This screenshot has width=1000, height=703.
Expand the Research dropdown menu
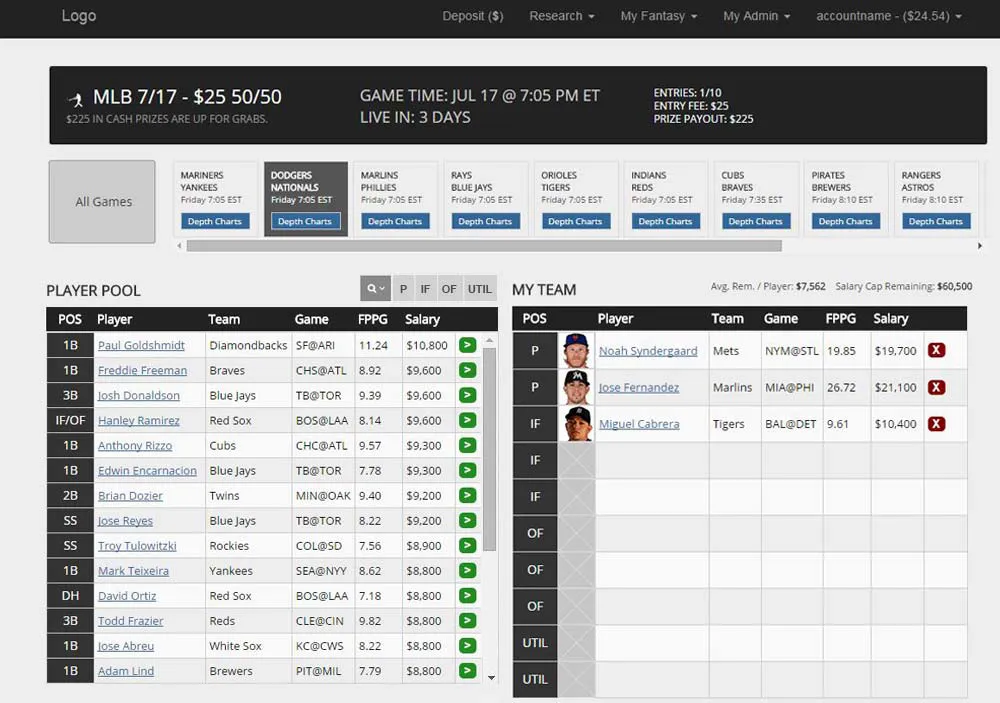pyautogui.click(x=561, y=16)
